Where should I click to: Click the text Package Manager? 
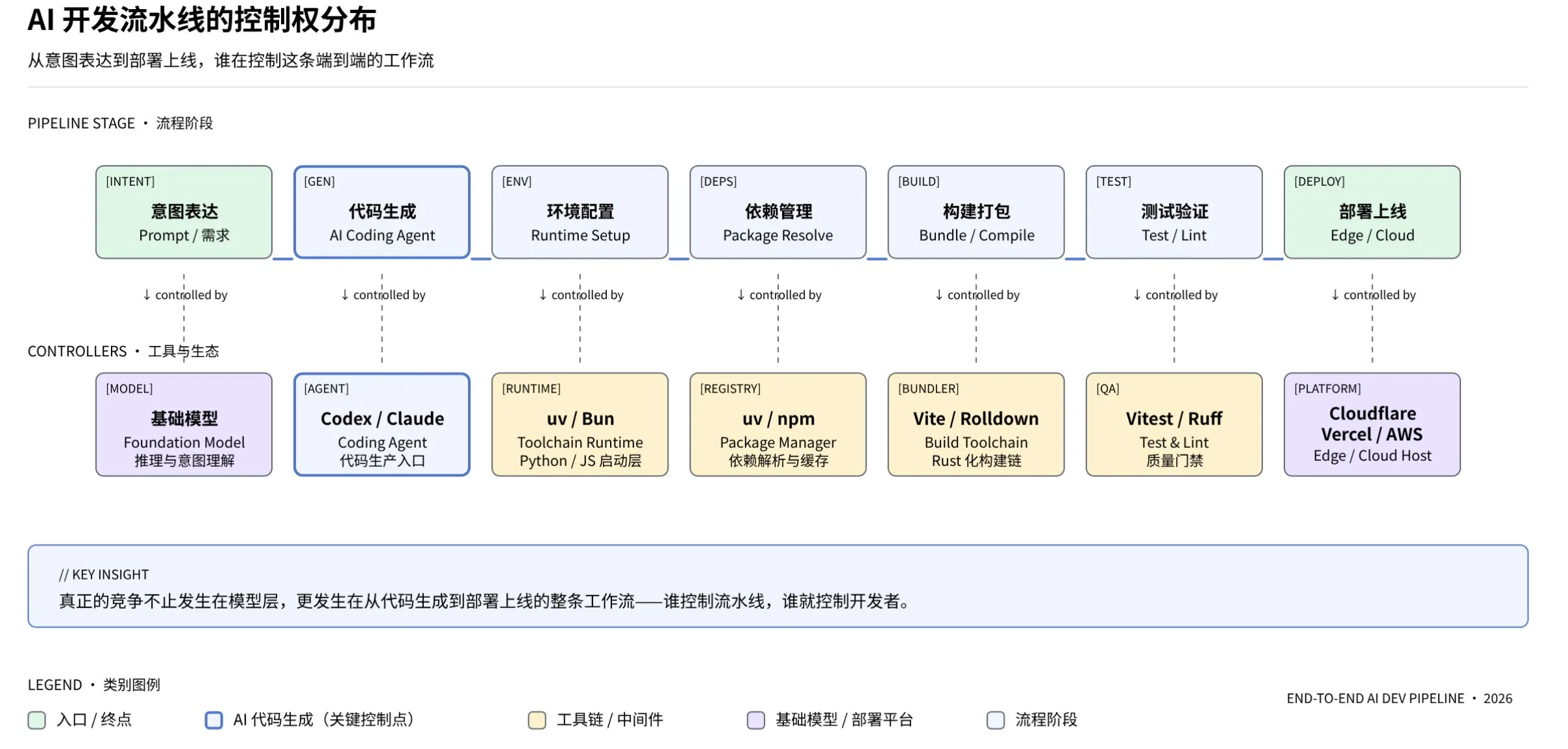pos(778,443)
